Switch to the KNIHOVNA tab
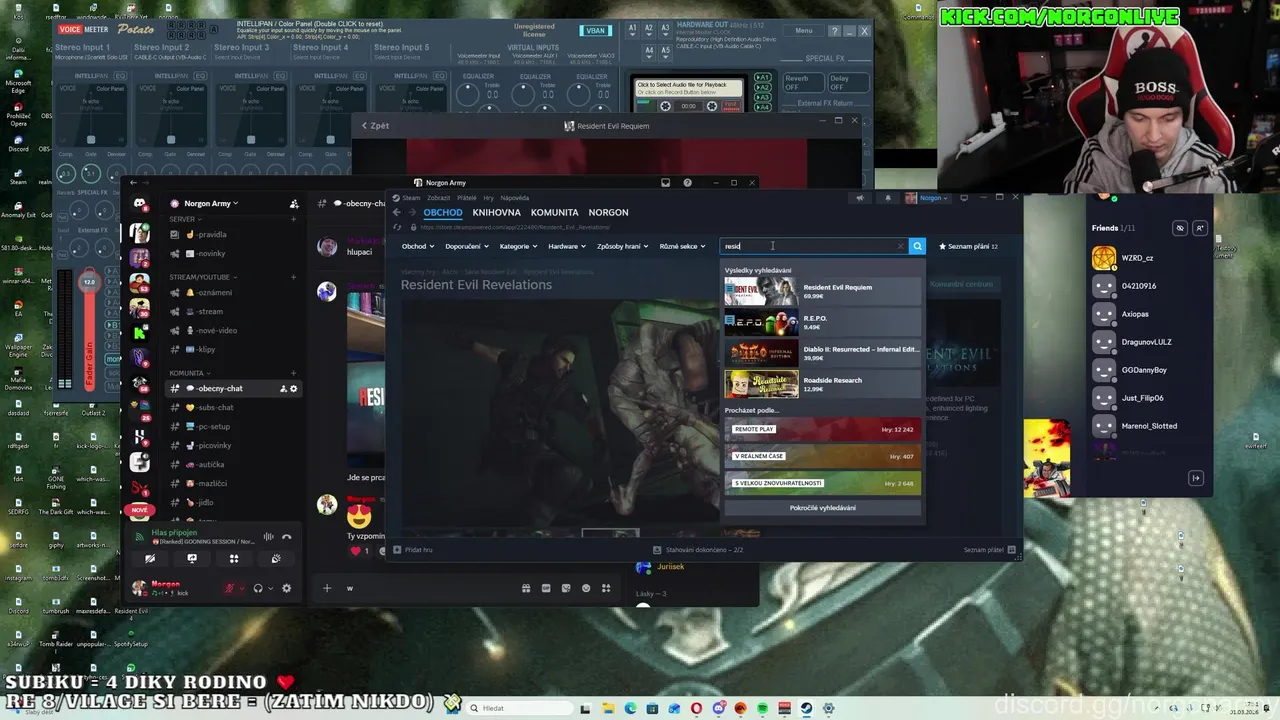This screenshot has height=720, width=1280. [497, 212]
